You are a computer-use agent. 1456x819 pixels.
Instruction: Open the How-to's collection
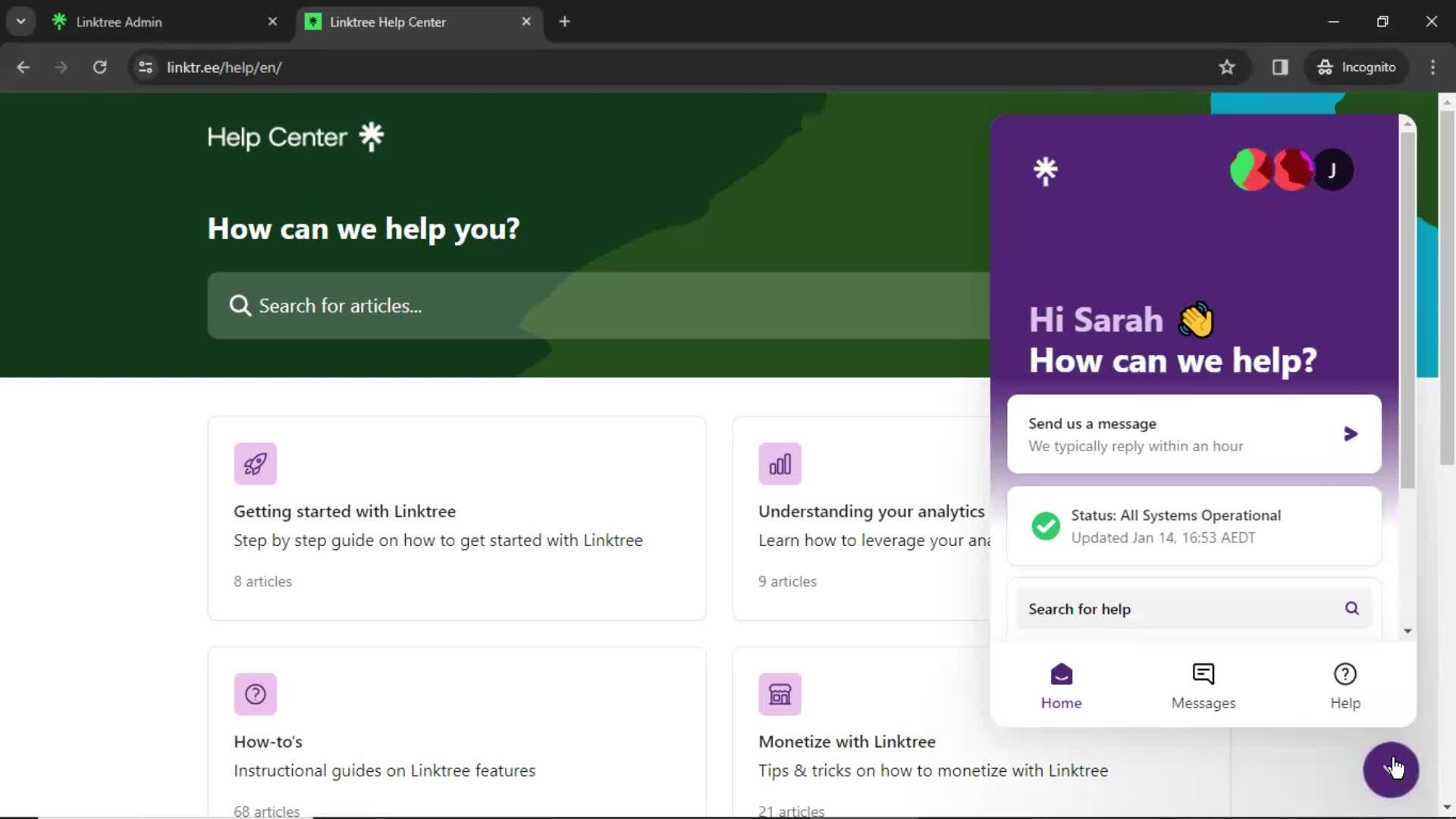point(457,732)
